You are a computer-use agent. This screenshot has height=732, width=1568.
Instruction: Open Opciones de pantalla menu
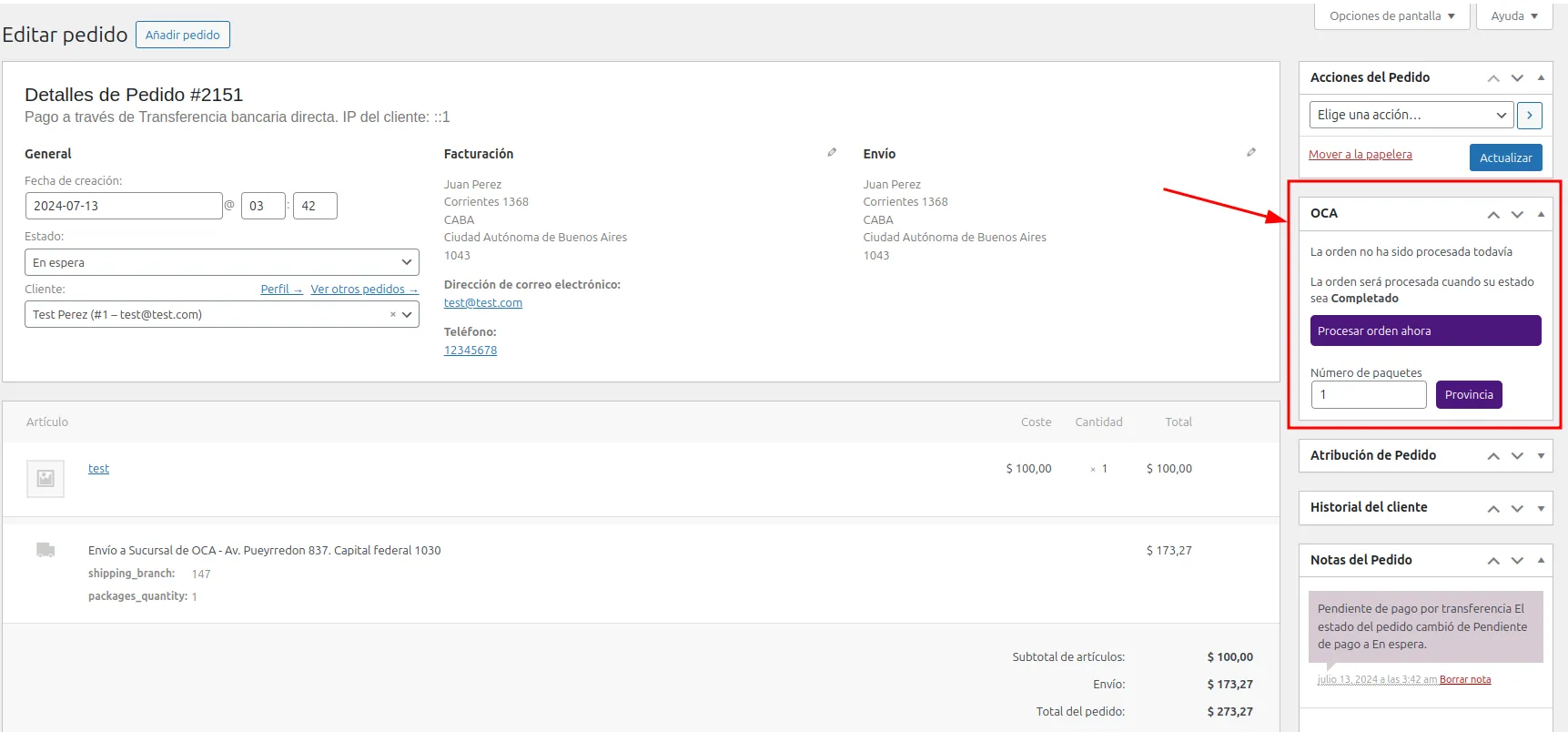tap(1392, 16)
